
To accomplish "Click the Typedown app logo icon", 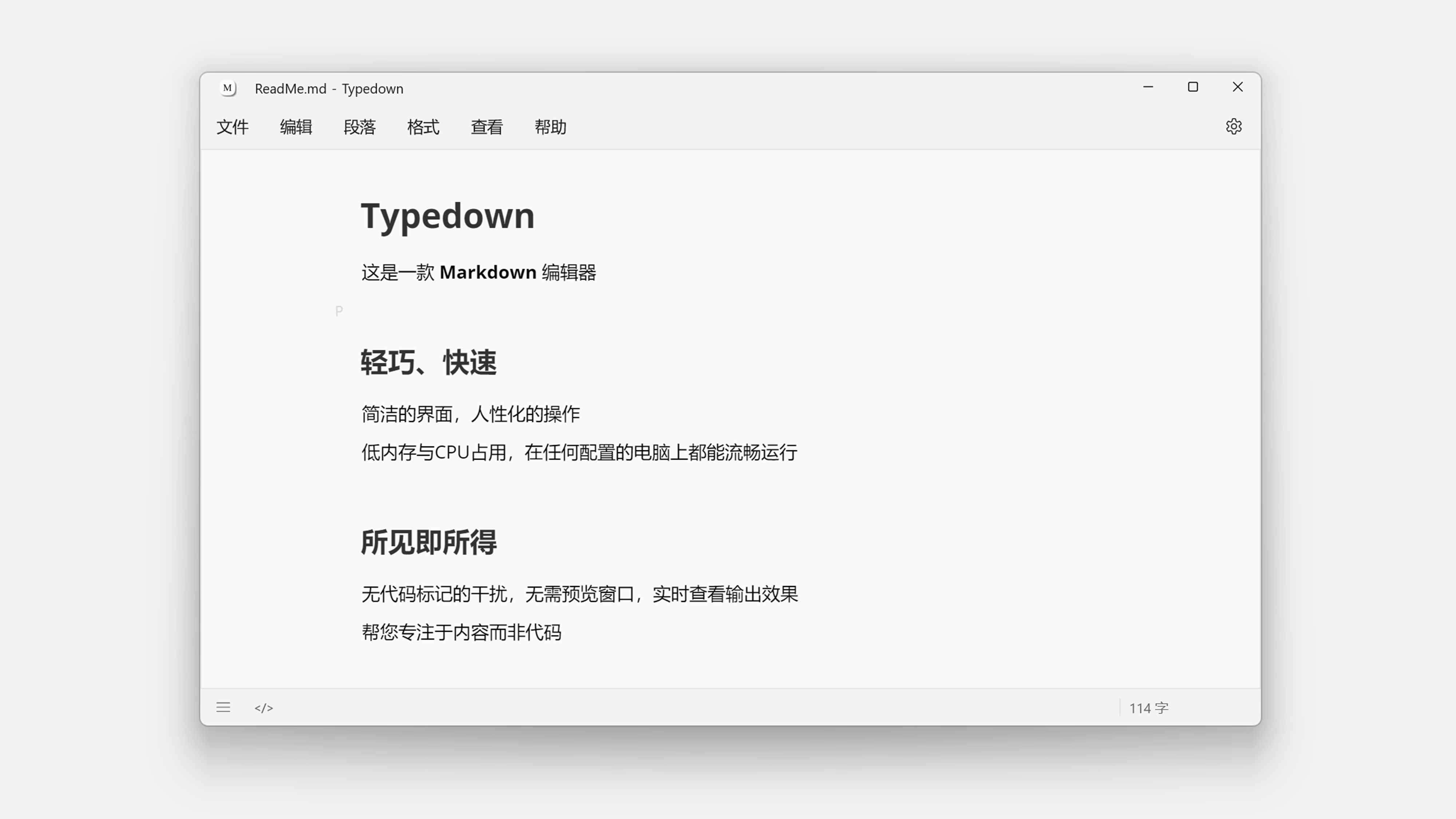I will pos(228,88).
